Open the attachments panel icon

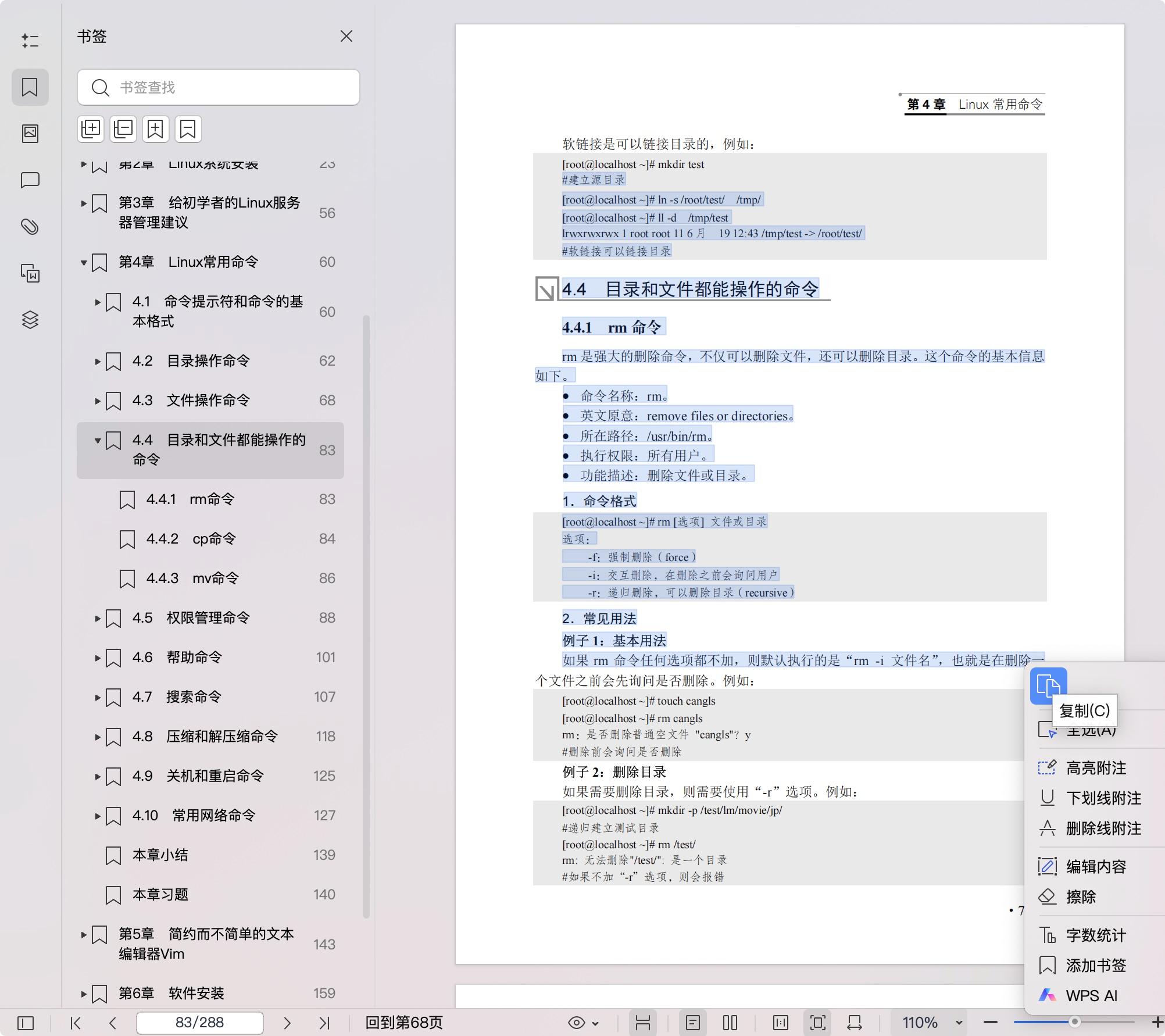30,226
